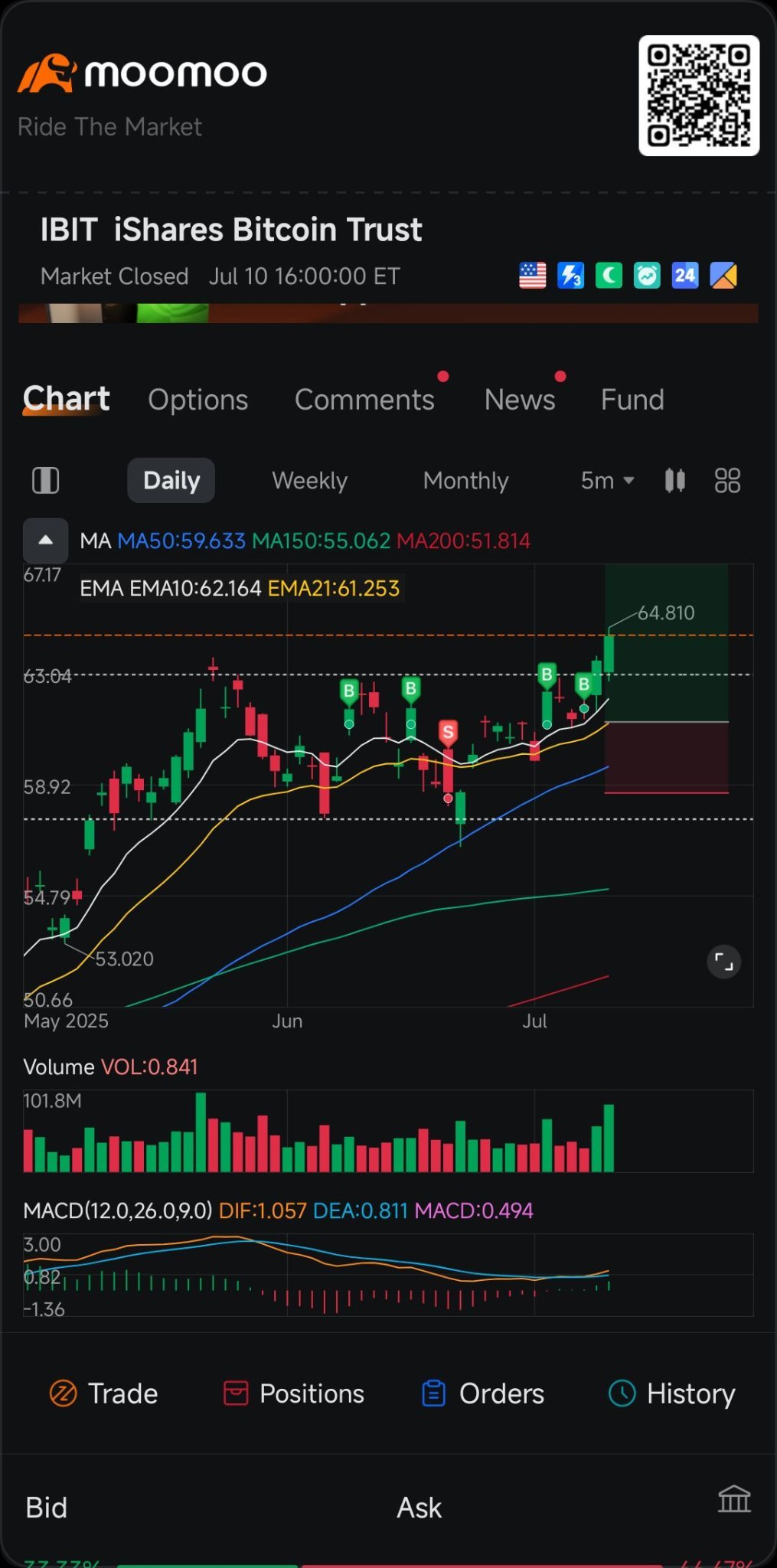Screen dimensions: 777x1568
Task: Open the Trade button
Action: pyautogui.click(x=104, y=1393)
